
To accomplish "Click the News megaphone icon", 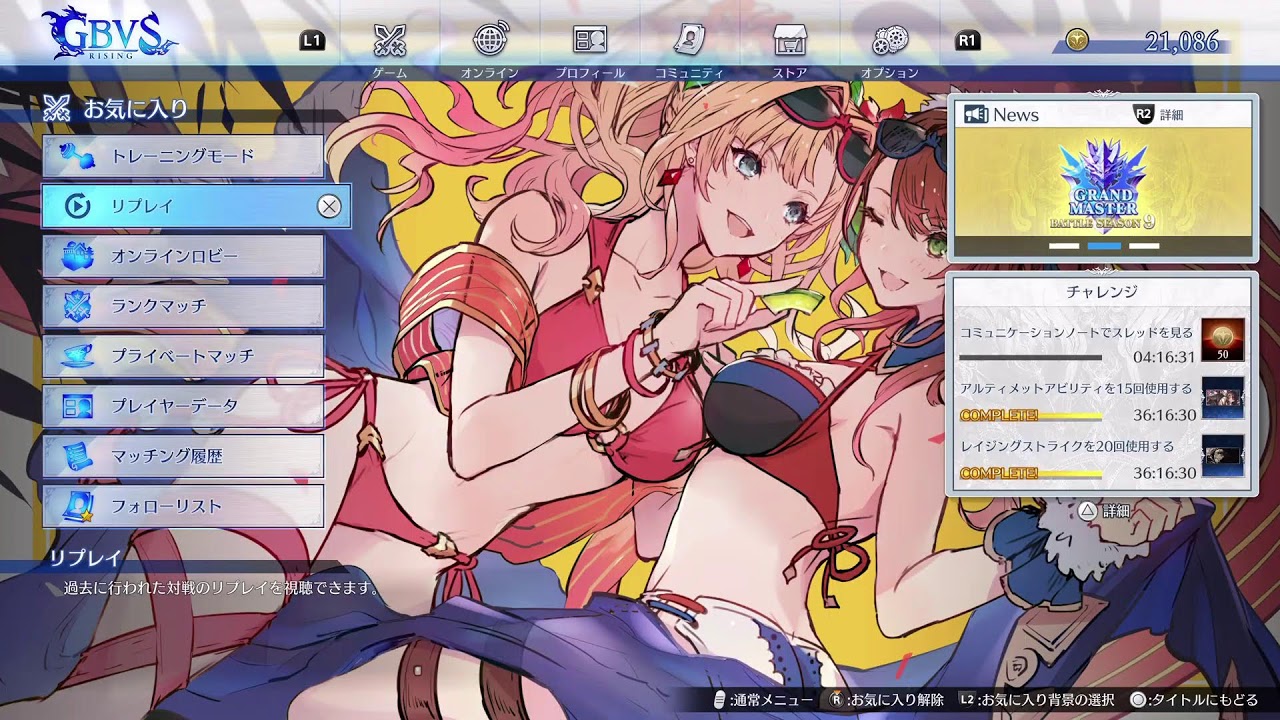I will (x=975, y=114).
